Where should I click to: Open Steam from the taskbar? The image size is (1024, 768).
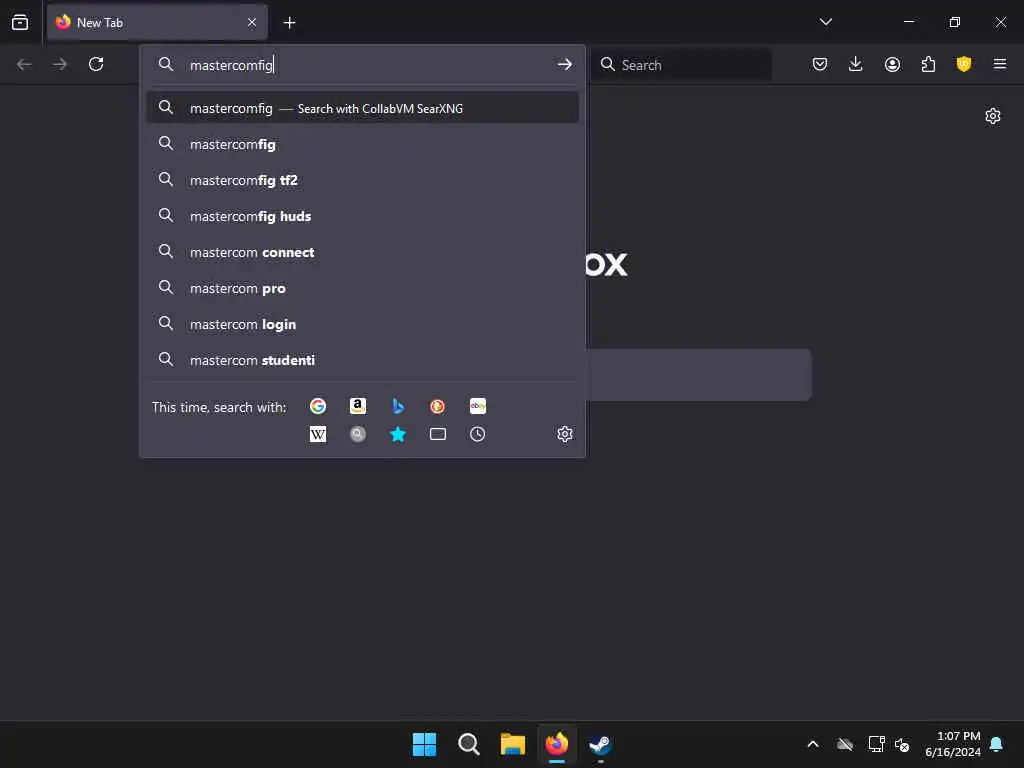tap(600, 744)
